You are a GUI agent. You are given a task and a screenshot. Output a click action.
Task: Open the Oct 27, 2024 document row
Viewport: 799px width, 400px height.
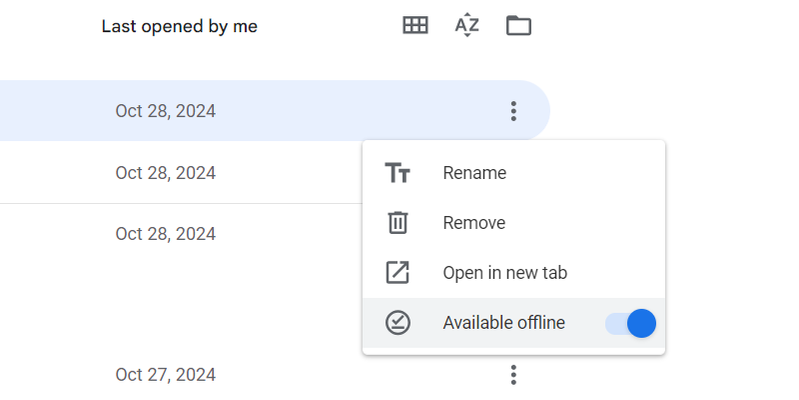click(x=165, y=375)
